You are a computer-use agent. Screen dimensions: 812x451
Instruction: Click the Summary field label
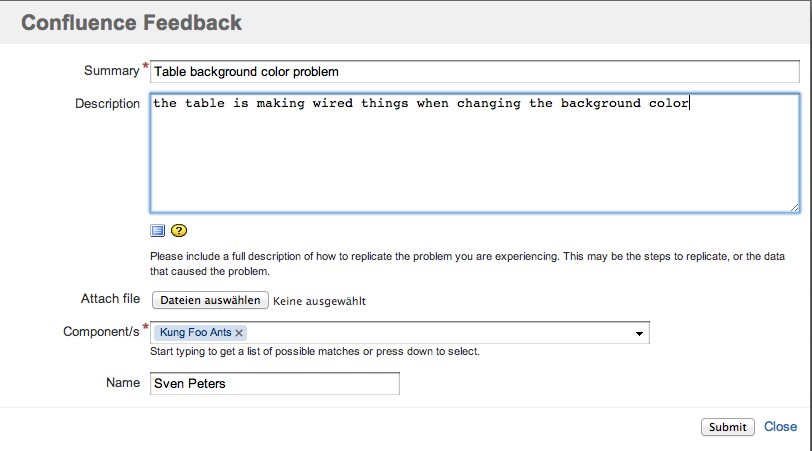111,71
